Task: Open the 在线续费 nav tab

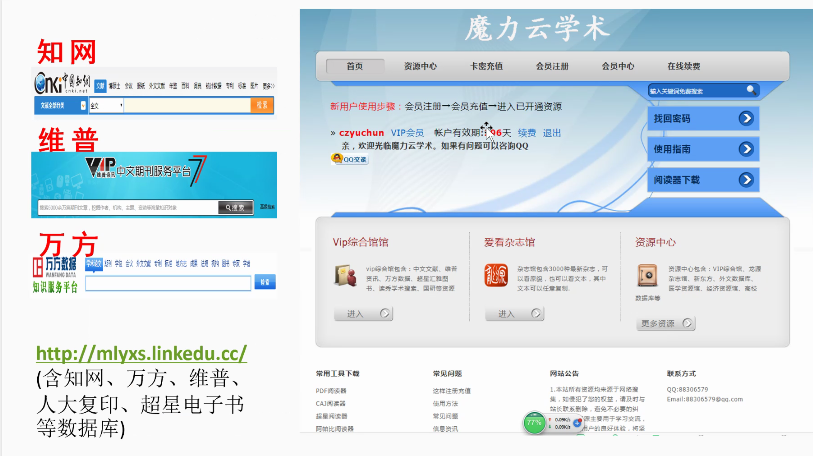Action: point(684,66)
